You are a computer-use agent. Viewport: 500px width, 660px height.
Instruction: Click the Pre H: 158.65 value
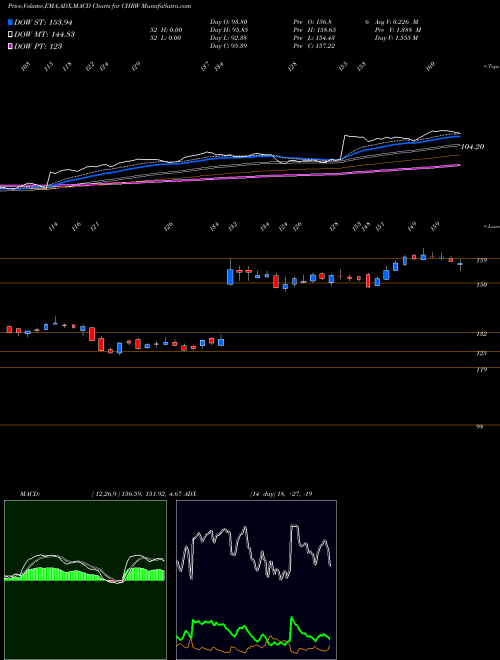[x=316, y=30]
